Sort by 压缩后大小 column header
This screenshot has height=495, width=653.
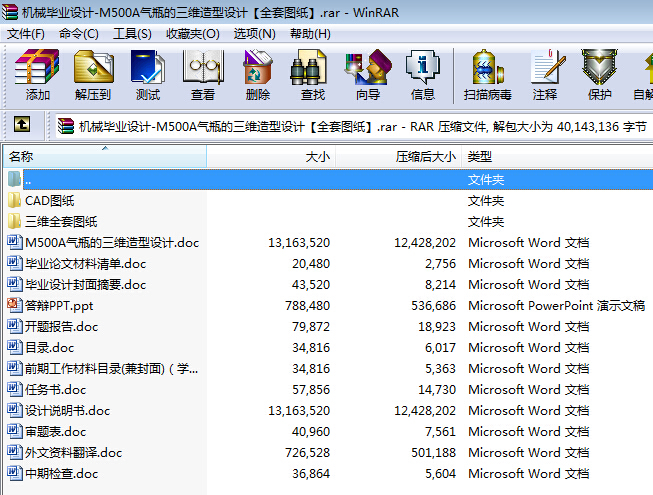point(399,157)
